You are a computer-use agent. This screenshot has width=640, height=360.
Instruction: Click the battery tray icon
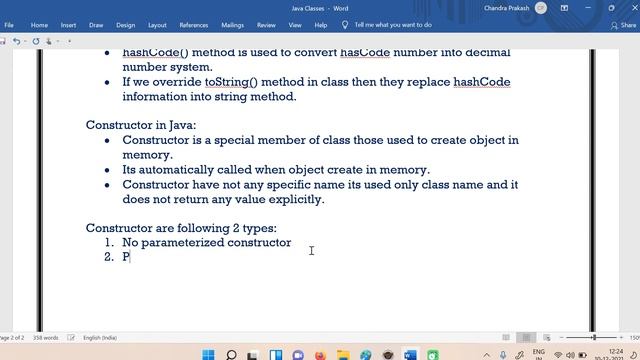[582, 355]
